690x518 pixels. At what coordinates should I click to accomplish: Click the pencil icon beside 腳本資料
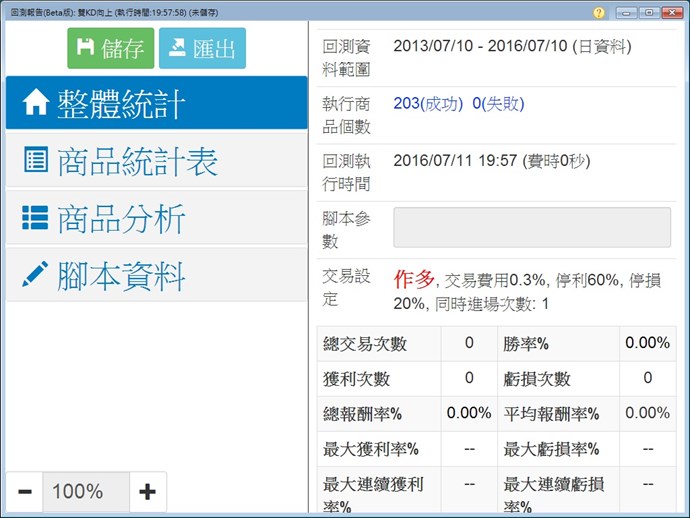coord(36,274)
